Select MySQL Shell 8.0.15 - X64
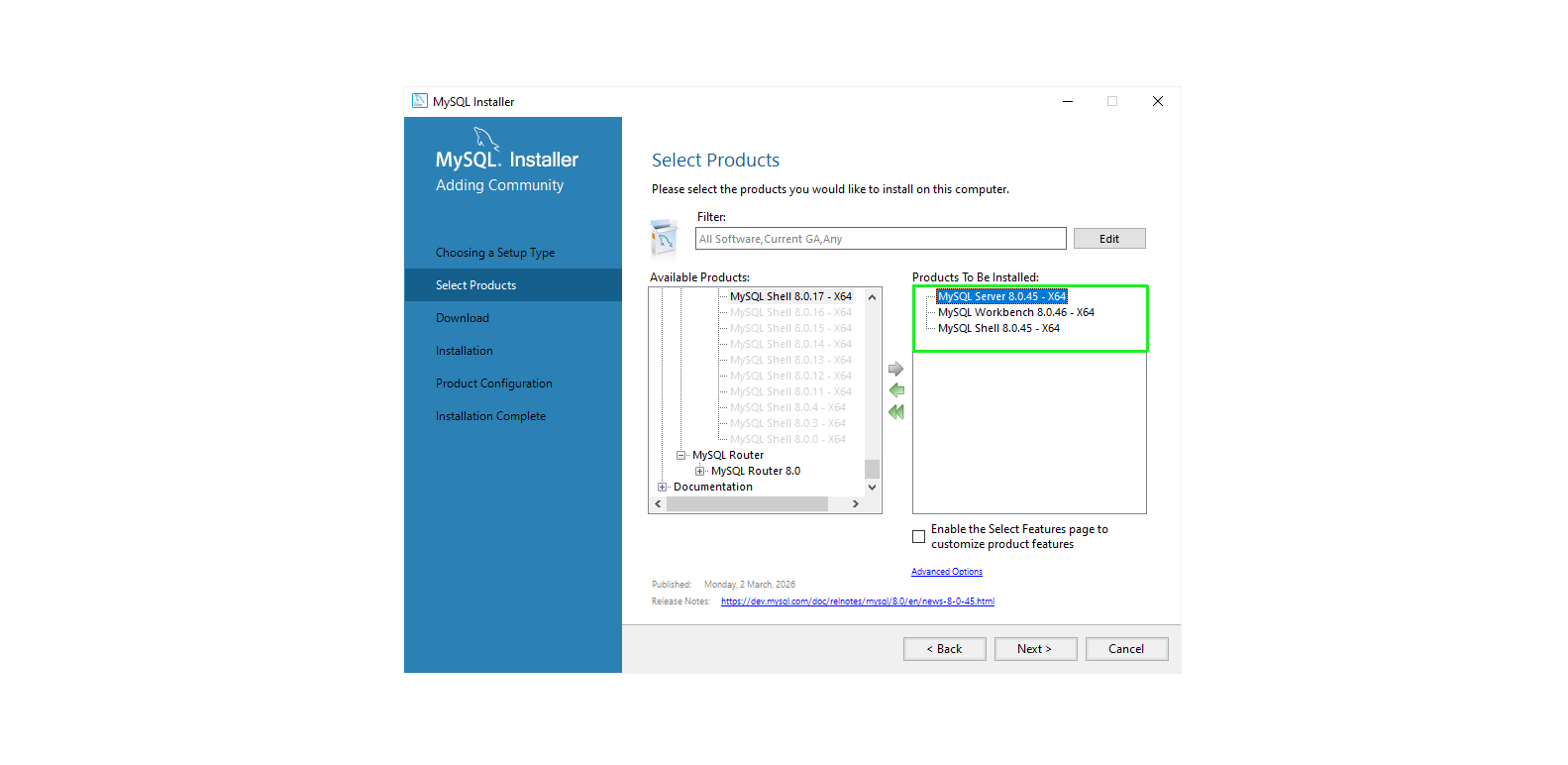 pos(790,328)
